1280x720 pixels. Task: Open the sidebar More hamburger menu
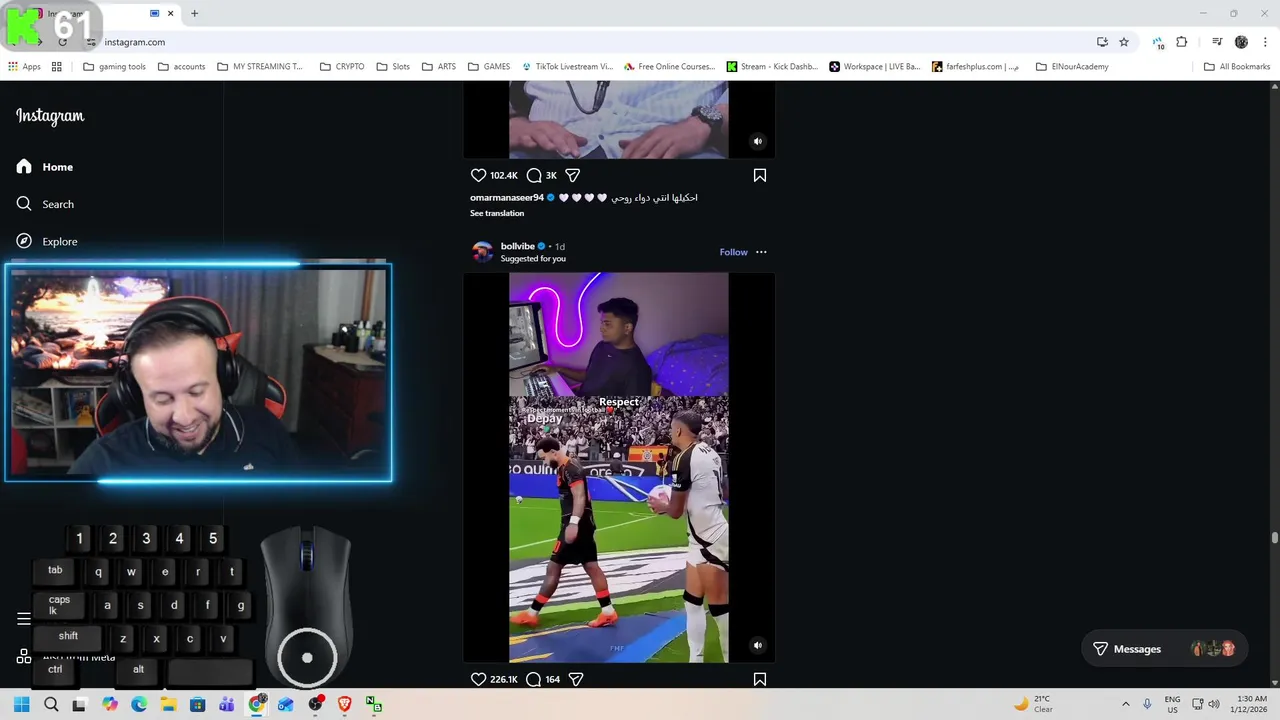[x=24, y=619]
